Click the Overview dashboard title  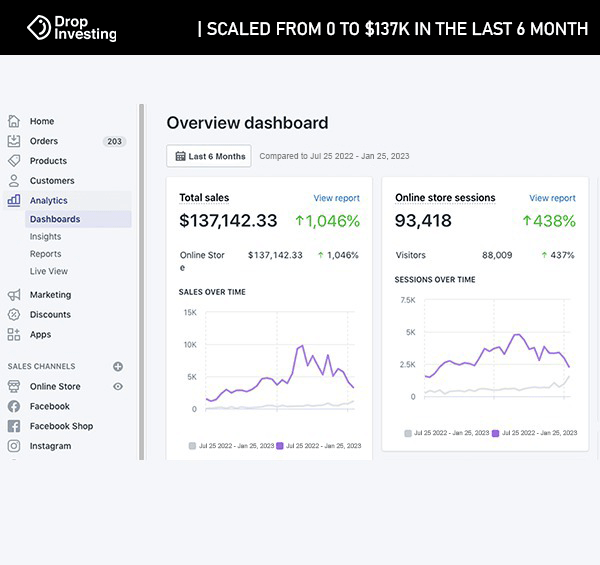(x=247, y=123)
